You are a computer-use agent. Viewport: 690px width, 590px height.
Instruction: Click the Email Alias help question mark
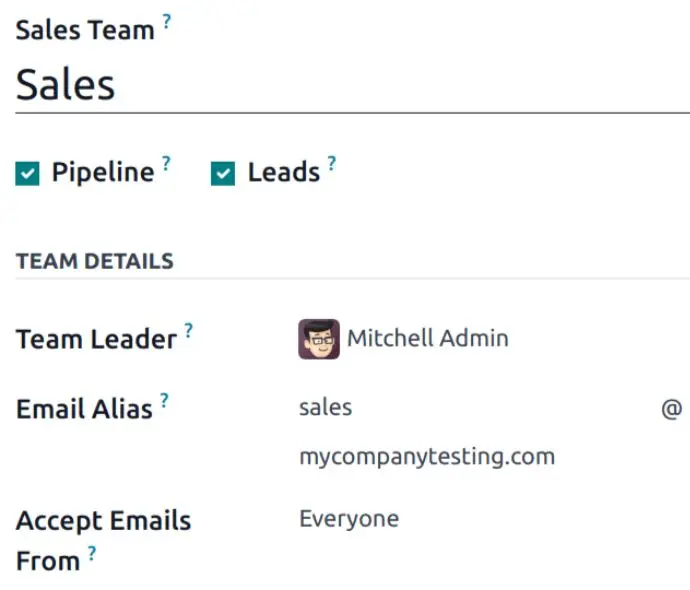(164, 400)
